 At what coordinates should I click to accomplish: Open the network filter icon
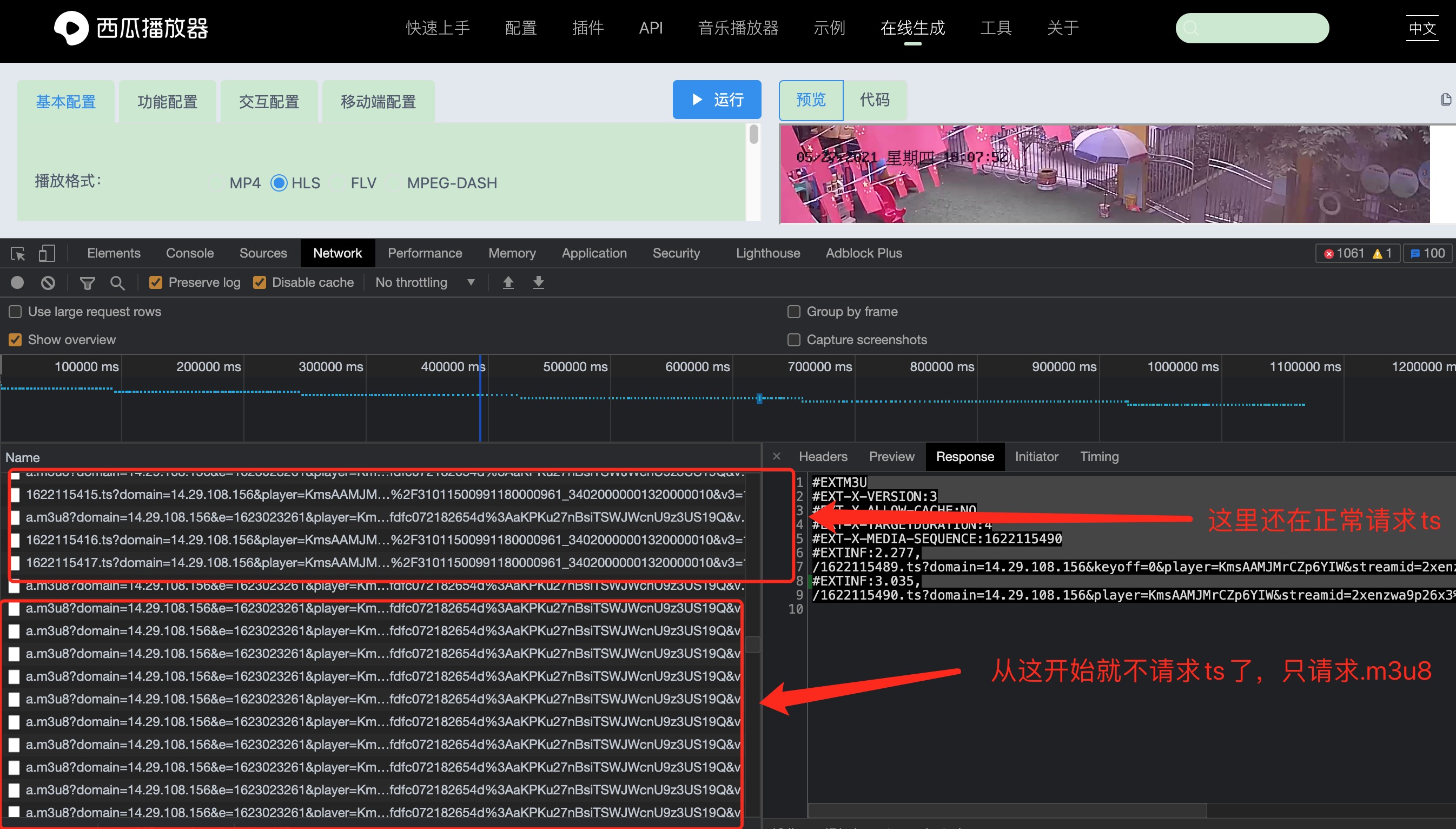tap(87, 282)
